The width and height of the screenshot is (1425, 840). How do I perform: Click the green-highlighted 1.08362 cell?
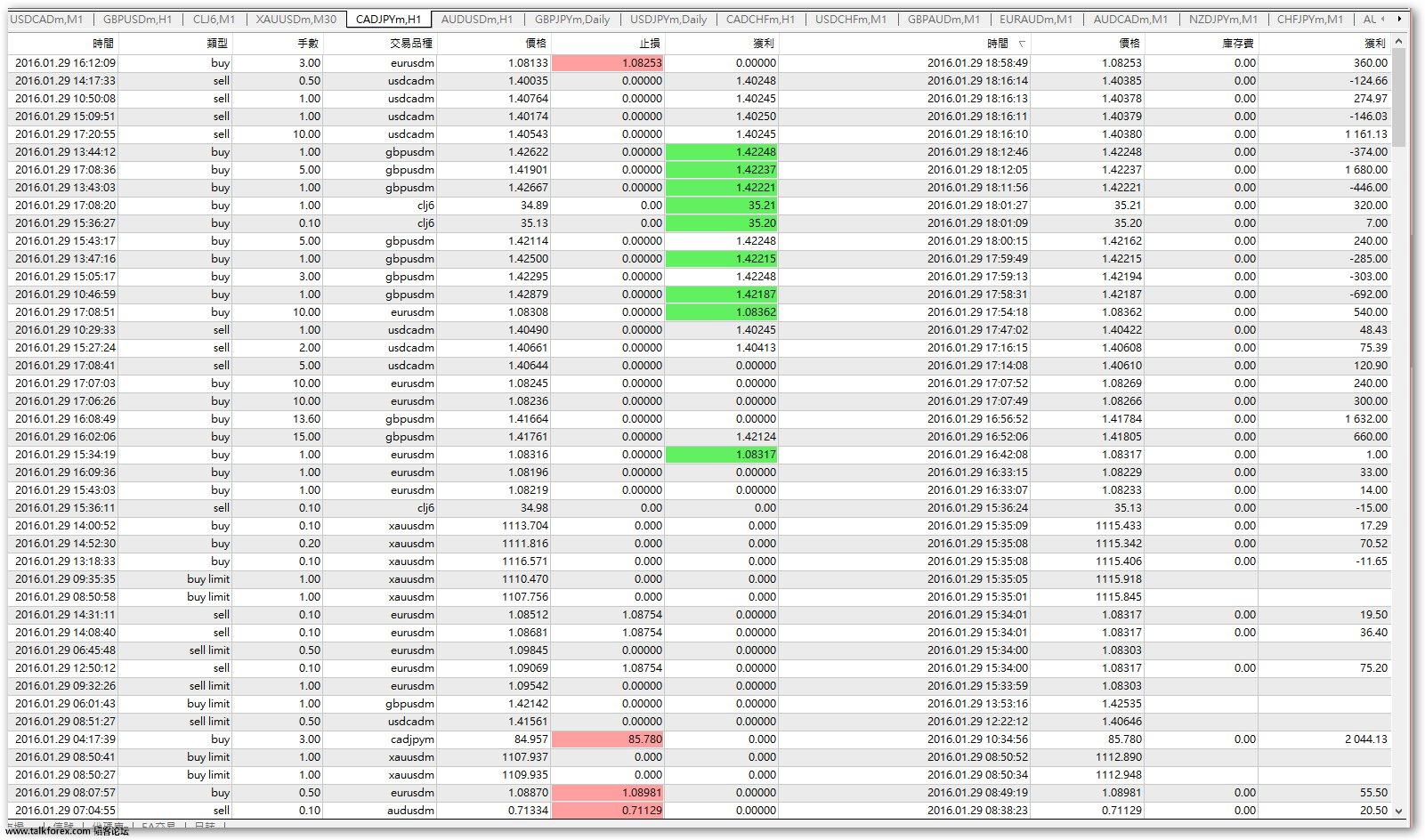721,312
